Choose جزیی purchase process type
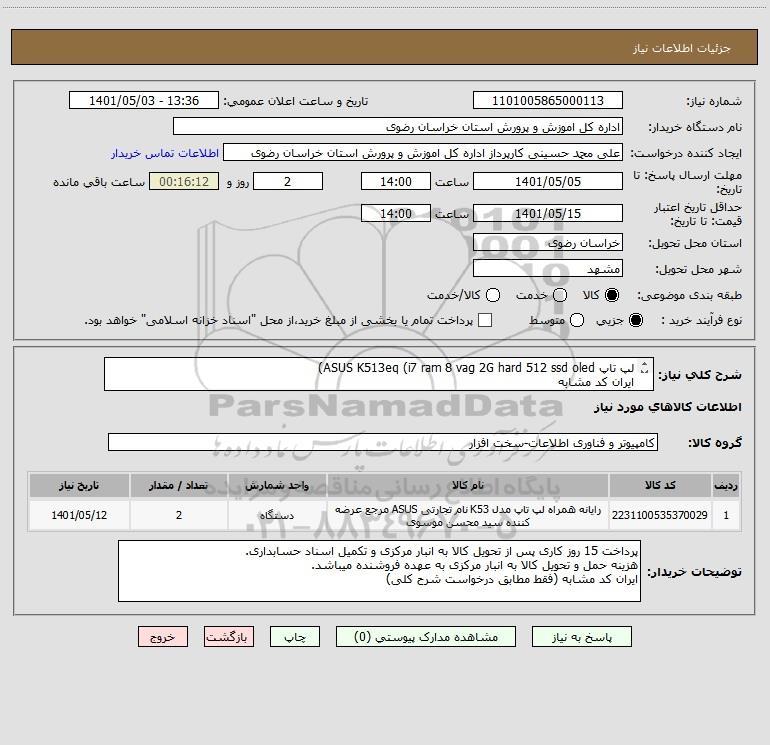The image size is (770, 745). [635, 321]
